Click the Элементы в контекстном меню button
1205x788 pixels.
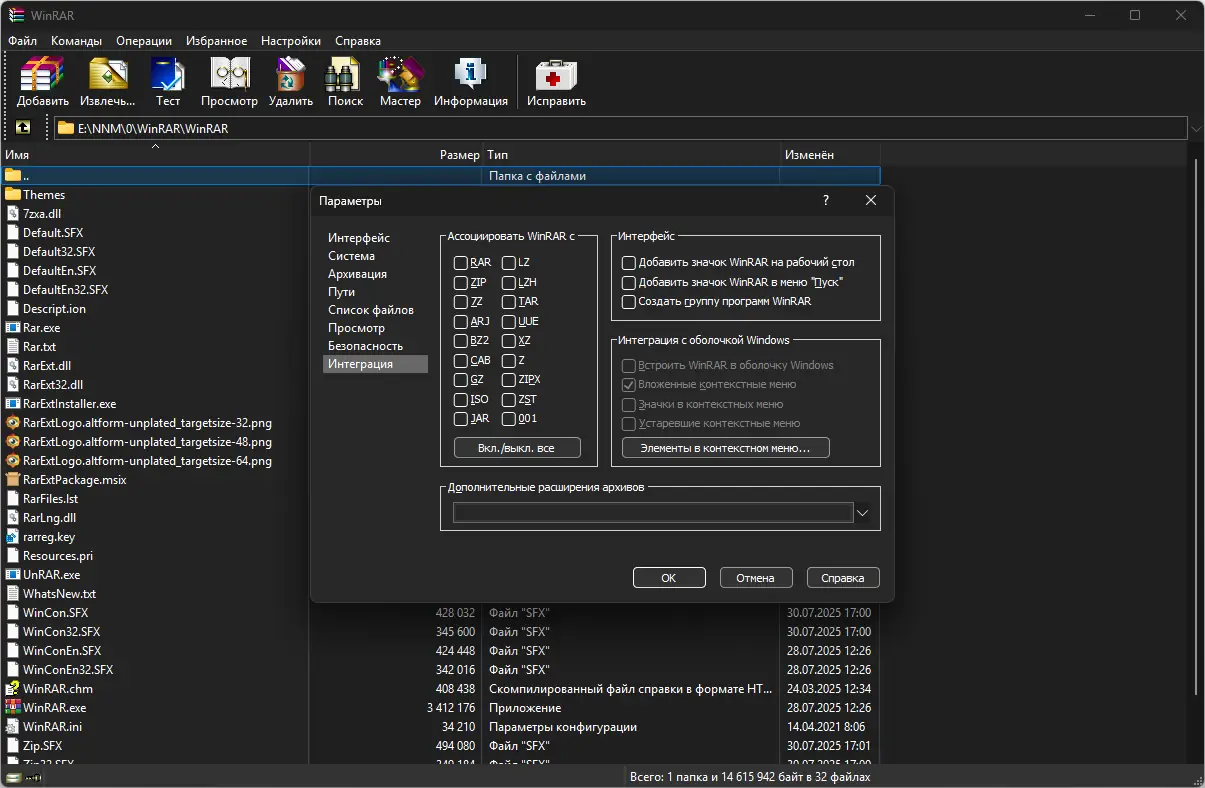(x=725, y=448)
